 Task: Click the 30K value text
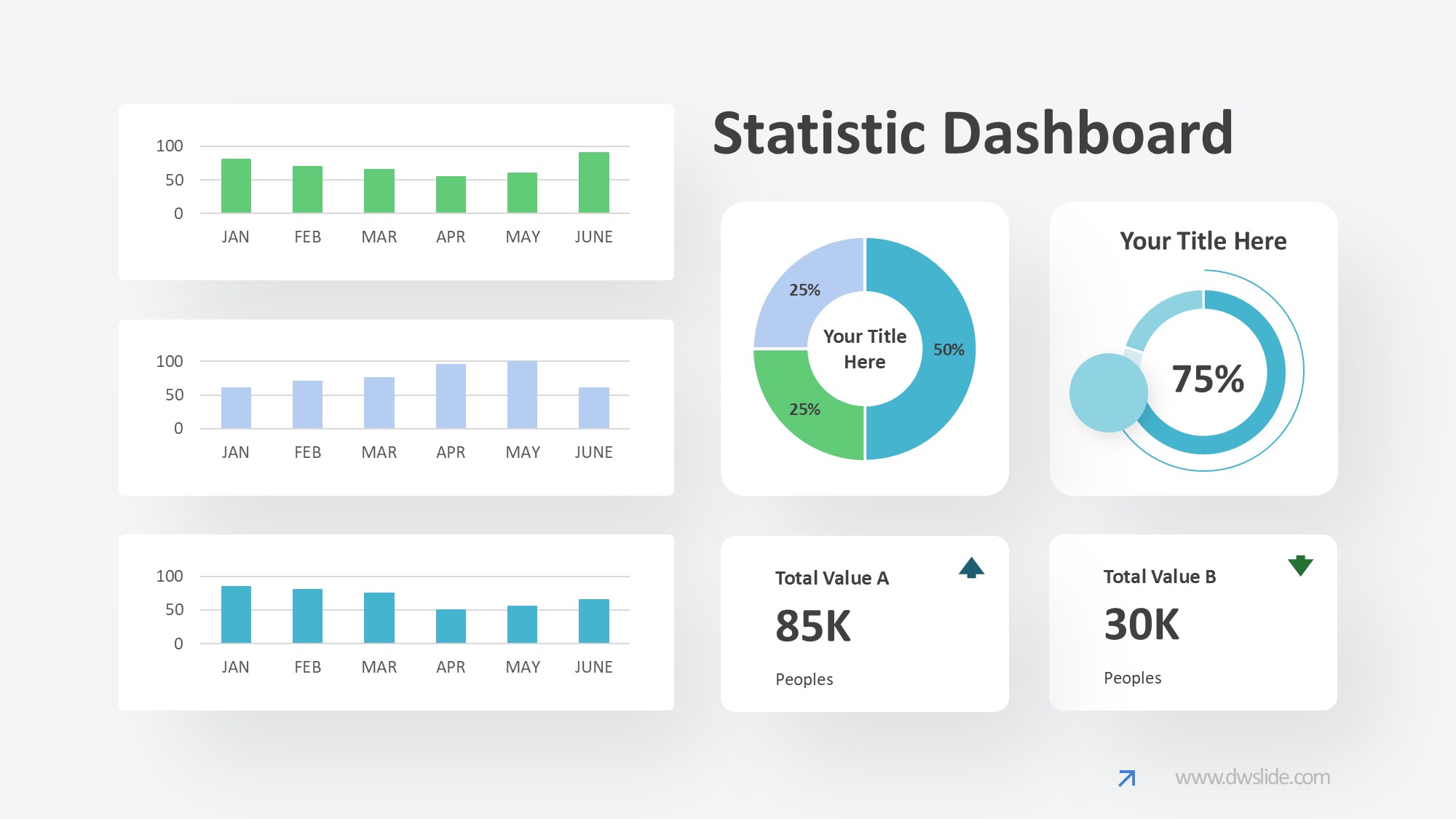1141,624
